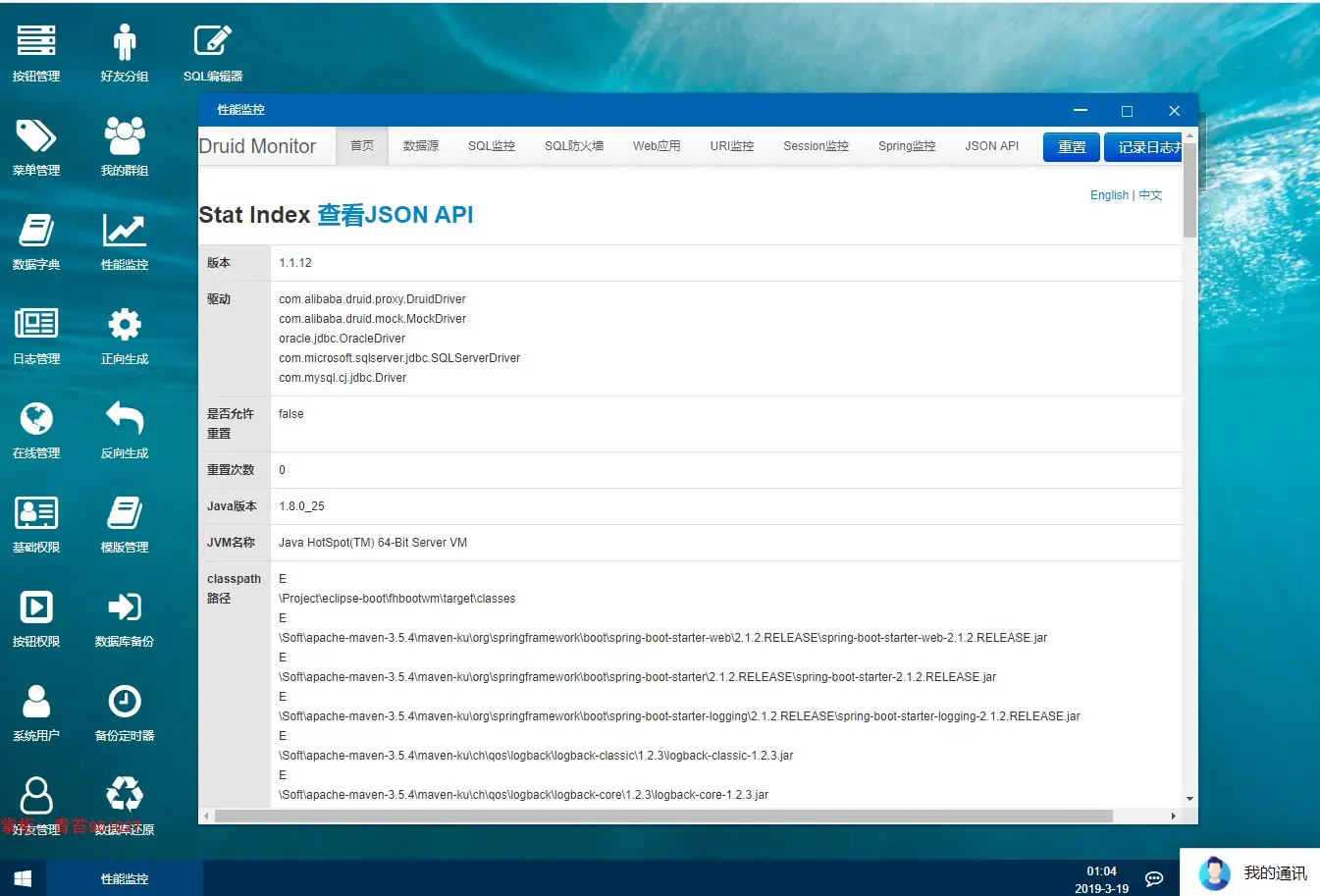Click the horizontal scrollbar thumb
Viewport: 1320px width, 896px height.
pos(663,816)
